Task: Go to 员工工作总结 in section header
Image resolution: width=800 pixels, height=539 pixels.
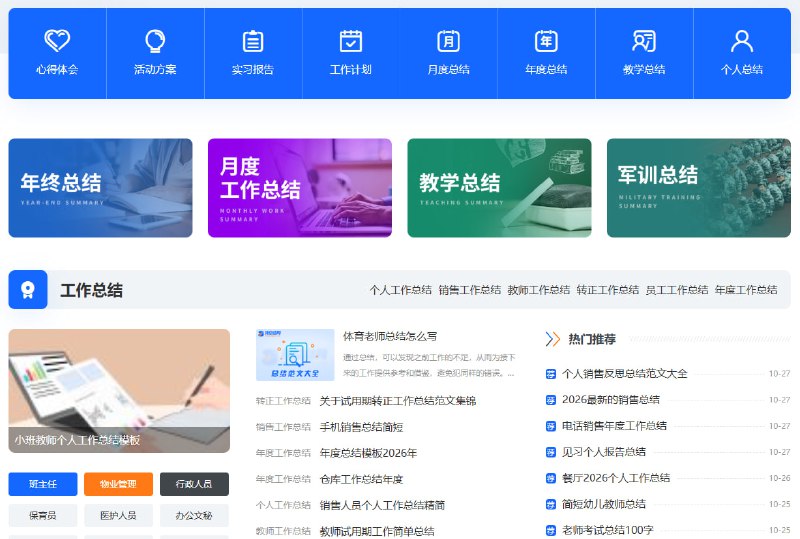Action: (x=677, y=290)
